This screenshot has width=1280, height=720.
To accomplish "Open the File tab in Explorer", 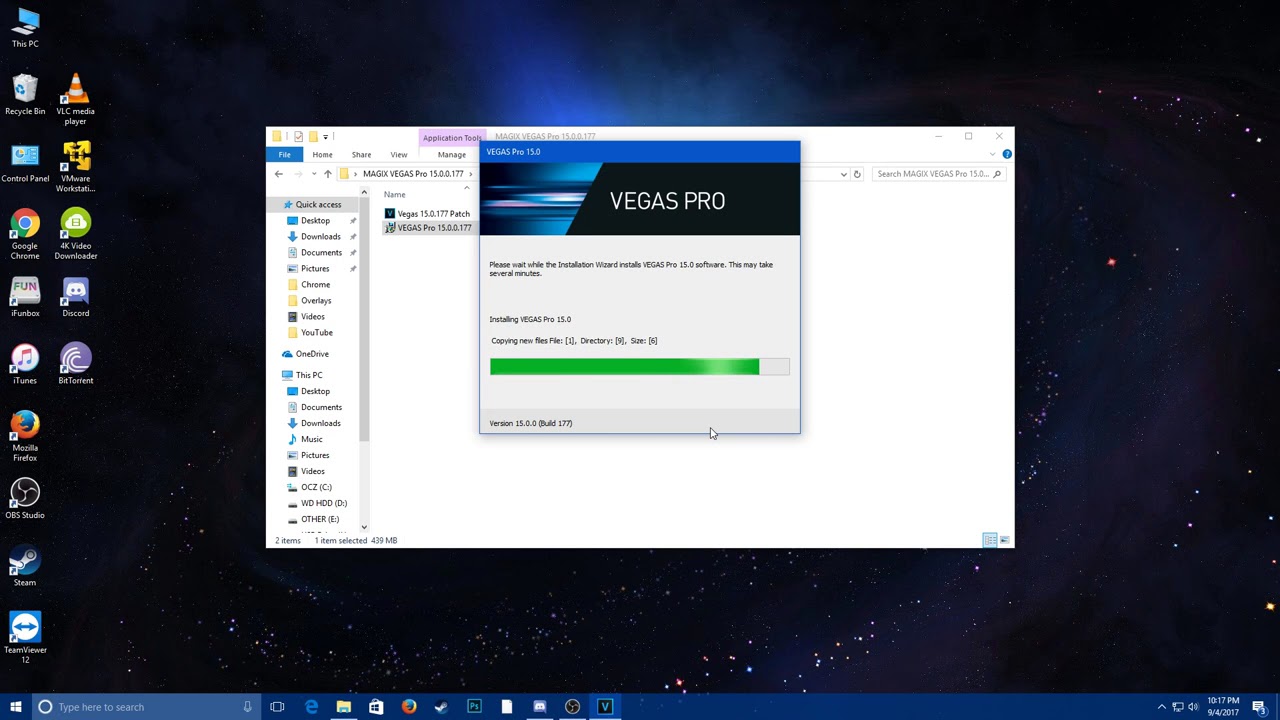I will (285, 155).
